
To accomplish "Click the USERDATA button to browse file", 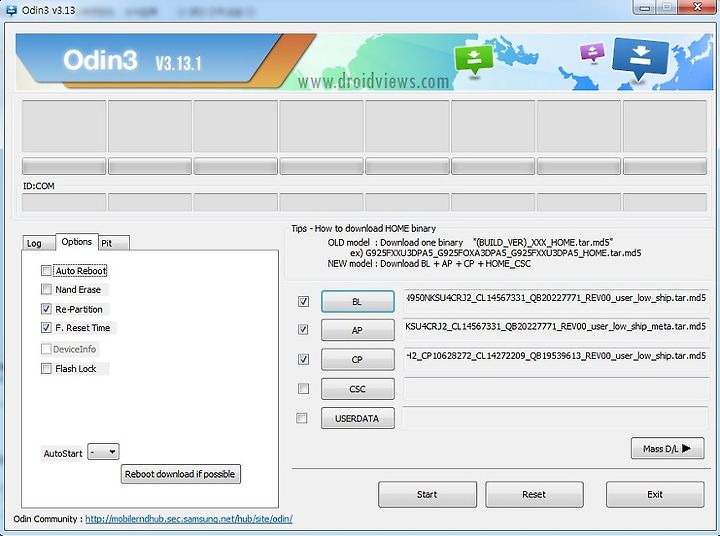I will tap(358, 418).
